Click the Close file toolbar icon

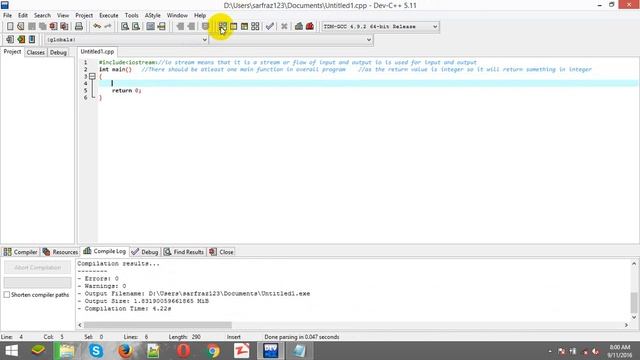[53, 27]
